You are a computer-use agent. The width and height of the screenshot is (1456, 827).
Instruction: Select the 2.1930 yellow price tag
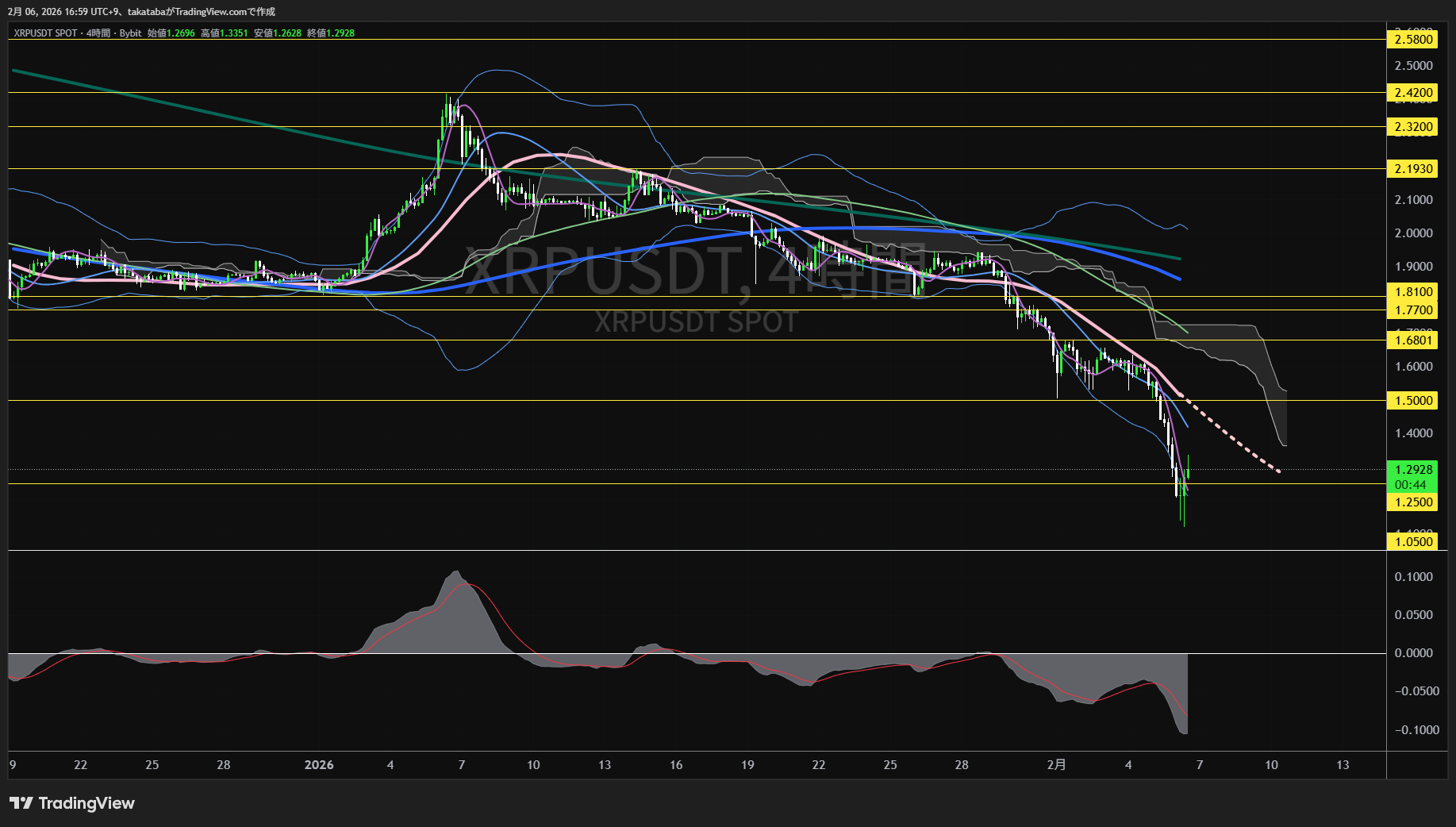pyautogui.click(x=1413, y=169)
